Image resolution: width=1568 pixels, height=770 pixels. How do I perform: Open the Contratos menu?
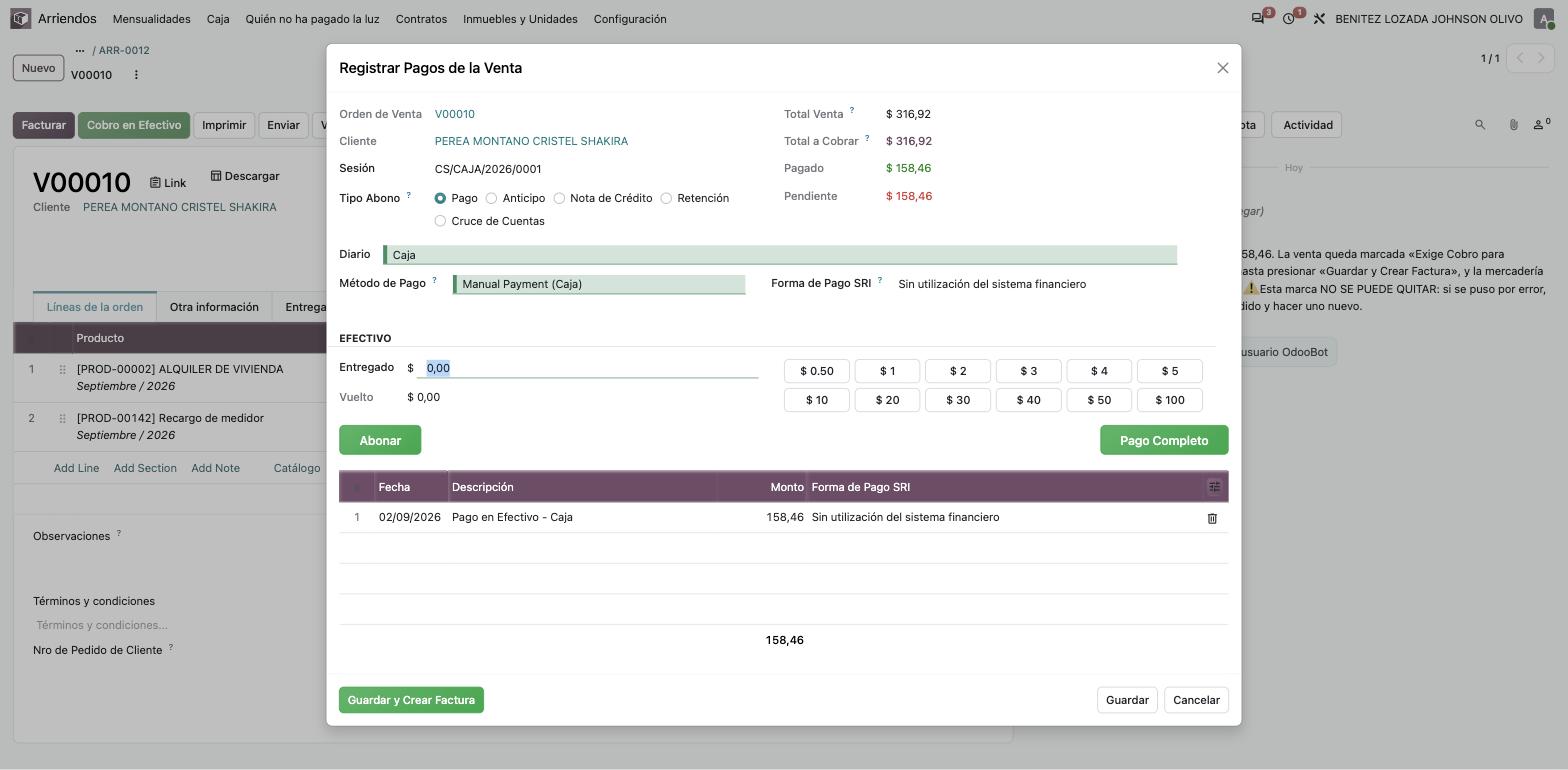pos(421,19)
